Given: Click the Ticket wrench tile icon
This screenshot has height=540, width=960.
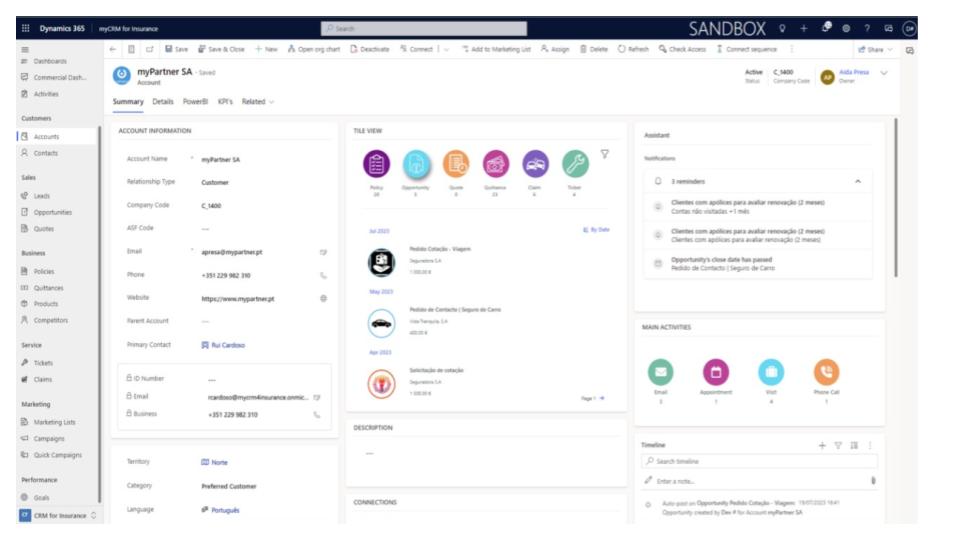Looking at the screenshot, I should pyautogui.click(x=575, y=163).
